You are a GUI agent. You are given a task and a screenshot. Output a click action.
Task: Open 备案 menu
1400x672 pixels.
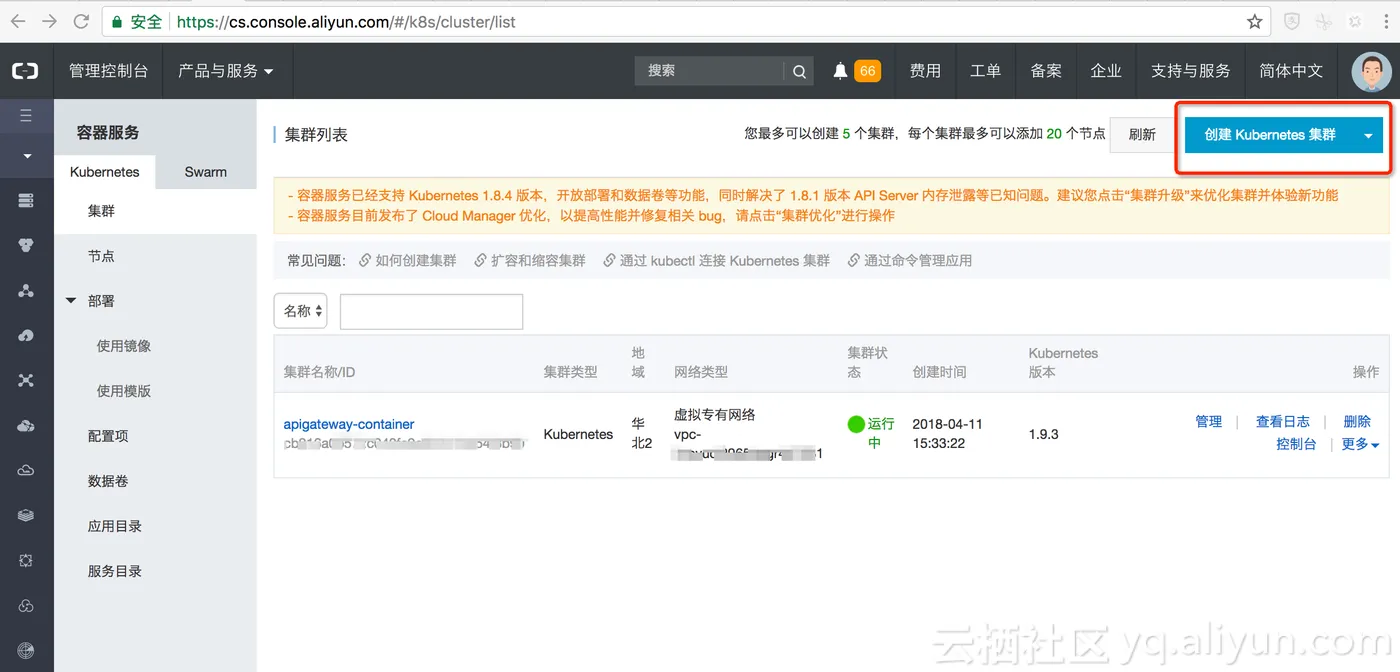tap(1046, 71)
